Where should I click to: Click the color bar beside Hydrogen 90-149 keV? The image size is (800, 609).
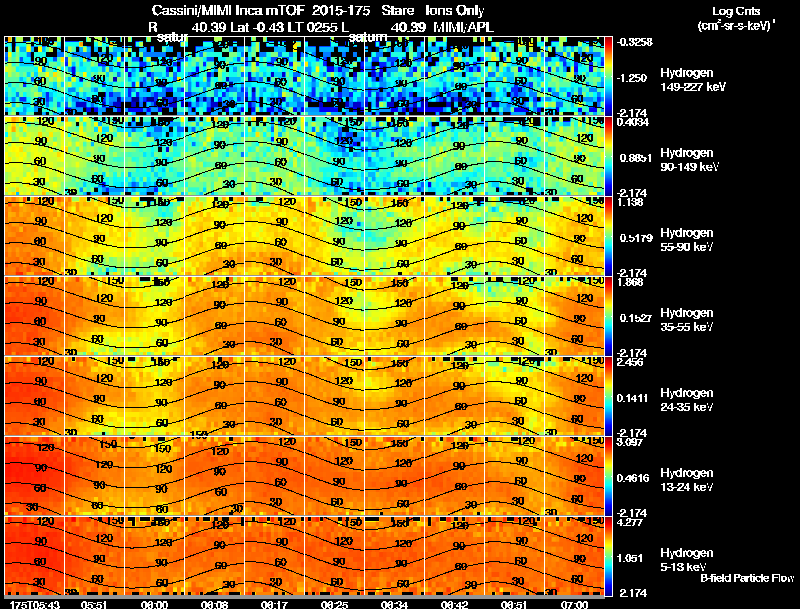[608, 156]
